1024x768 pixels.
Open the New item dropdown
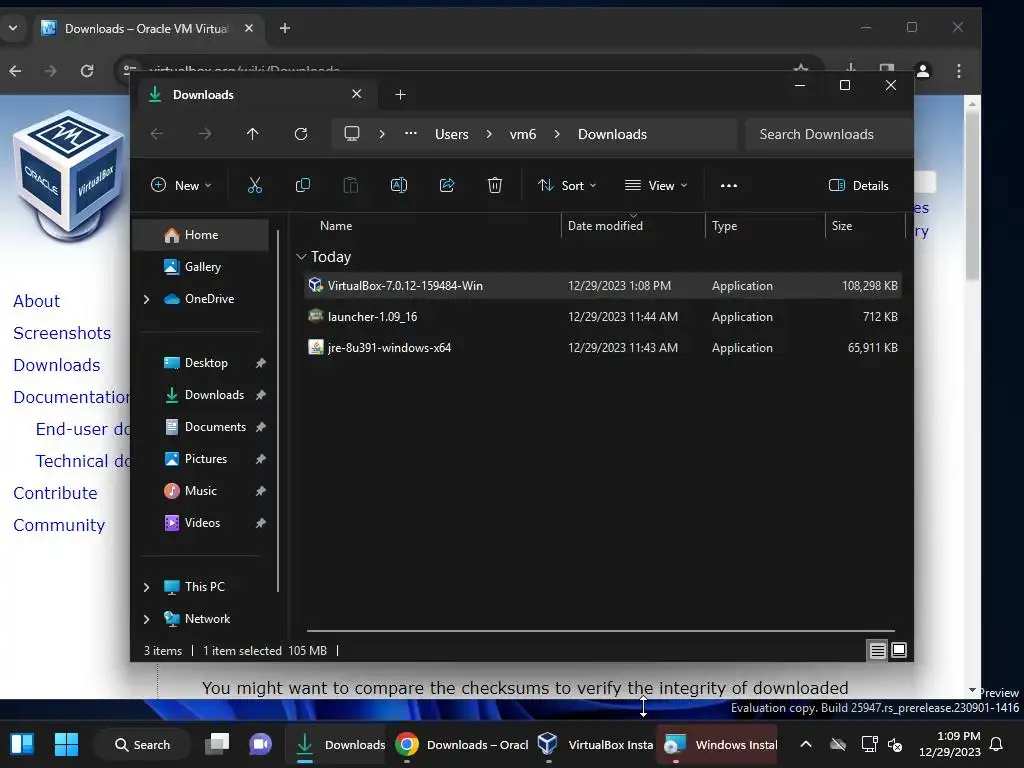182,185
